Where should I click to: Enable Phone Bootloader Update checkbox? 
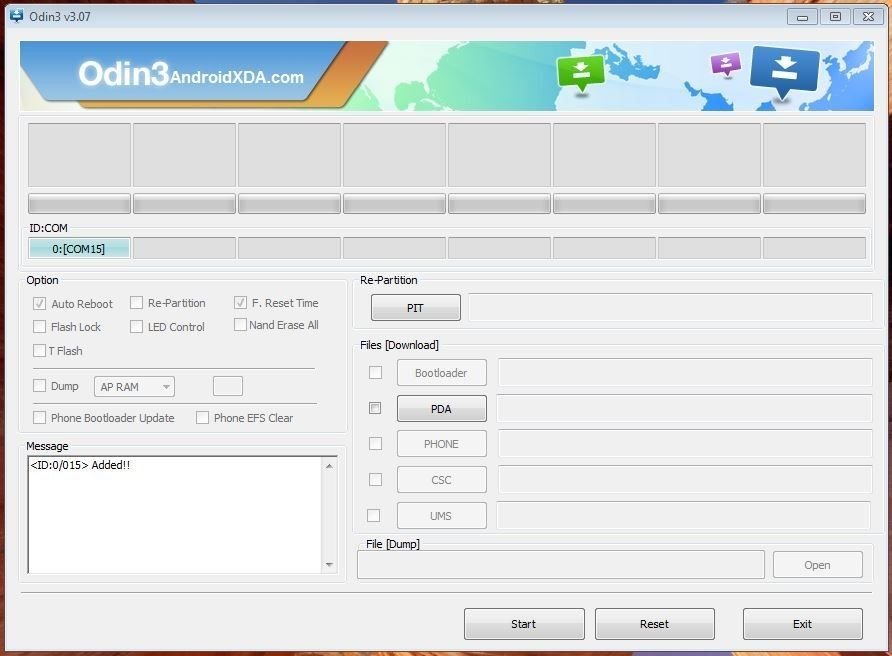click(39, 418)
